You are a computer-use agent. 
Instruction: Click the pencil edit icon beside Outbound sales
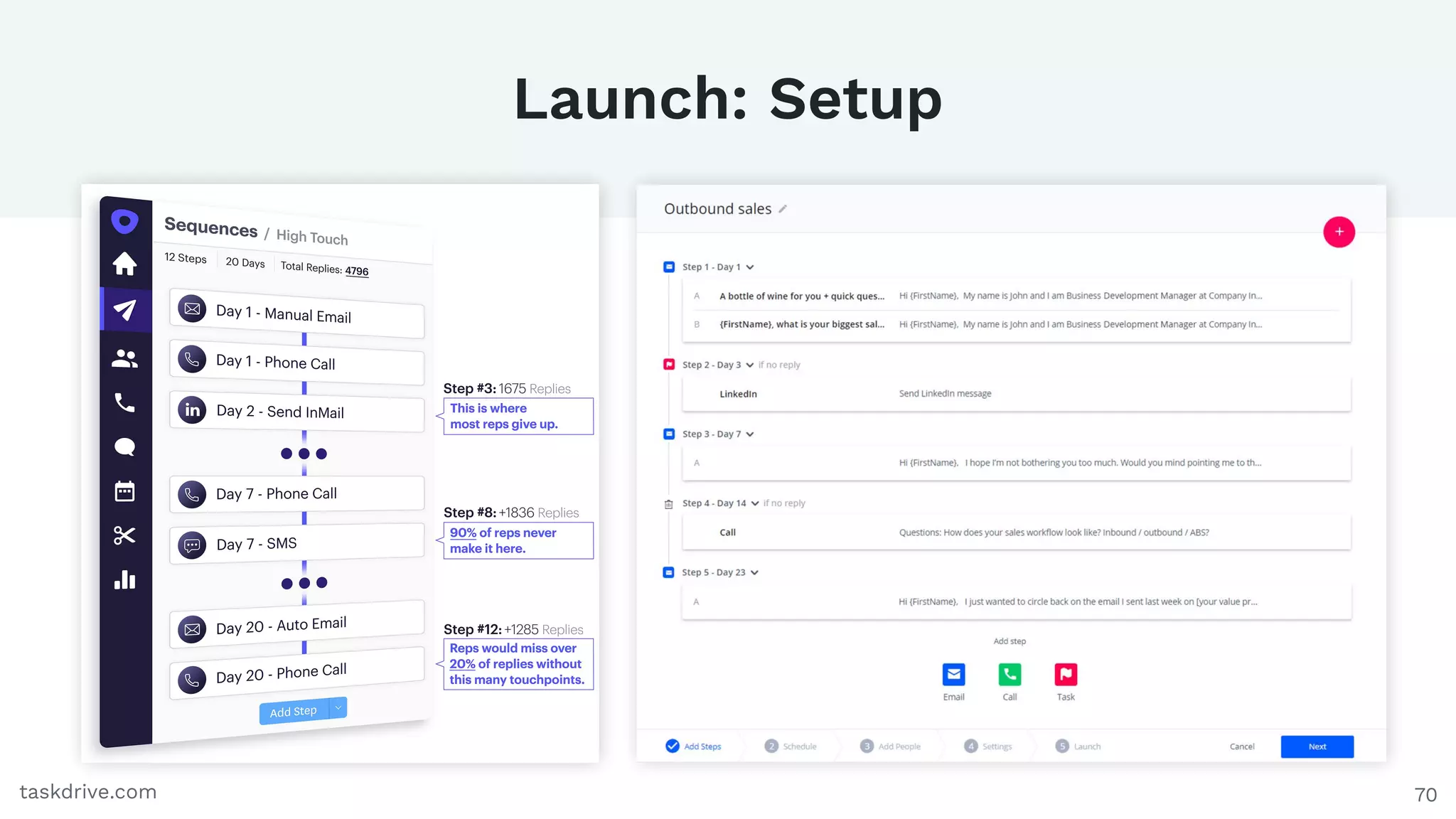coord(783,209)
